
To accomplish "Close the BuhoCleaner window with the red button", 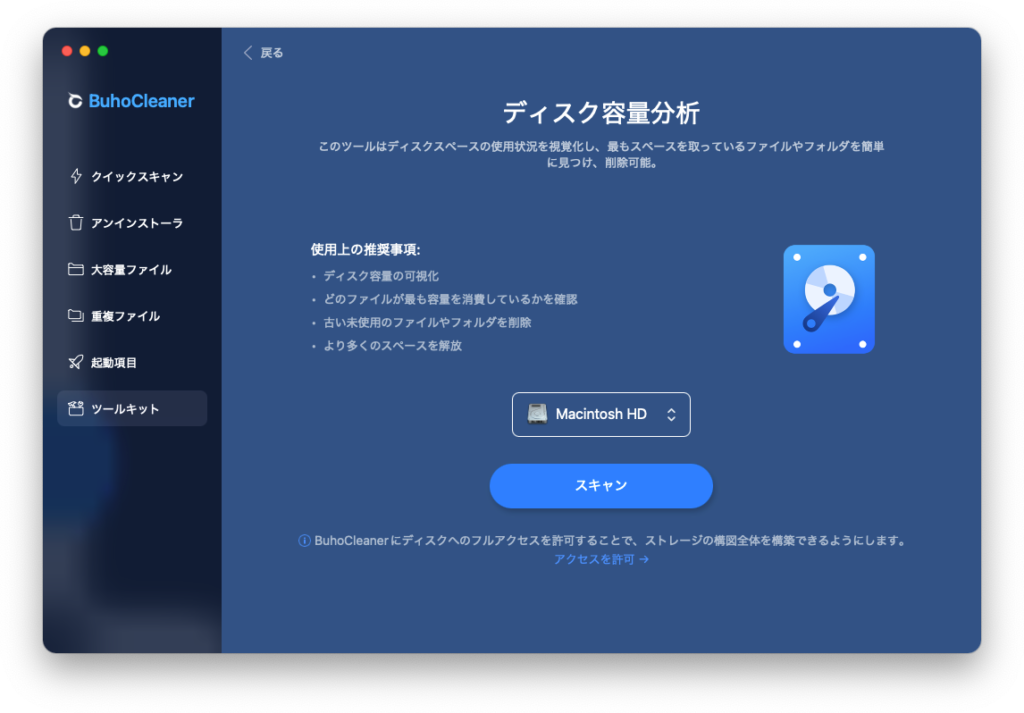I will coord(67,51).
